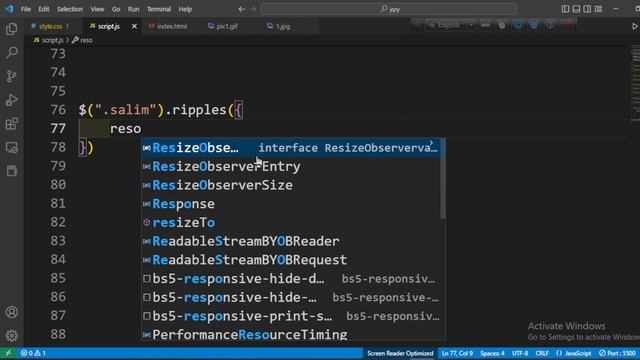Click the command center search box
The image size is (640, 360).
pos(389,9)
